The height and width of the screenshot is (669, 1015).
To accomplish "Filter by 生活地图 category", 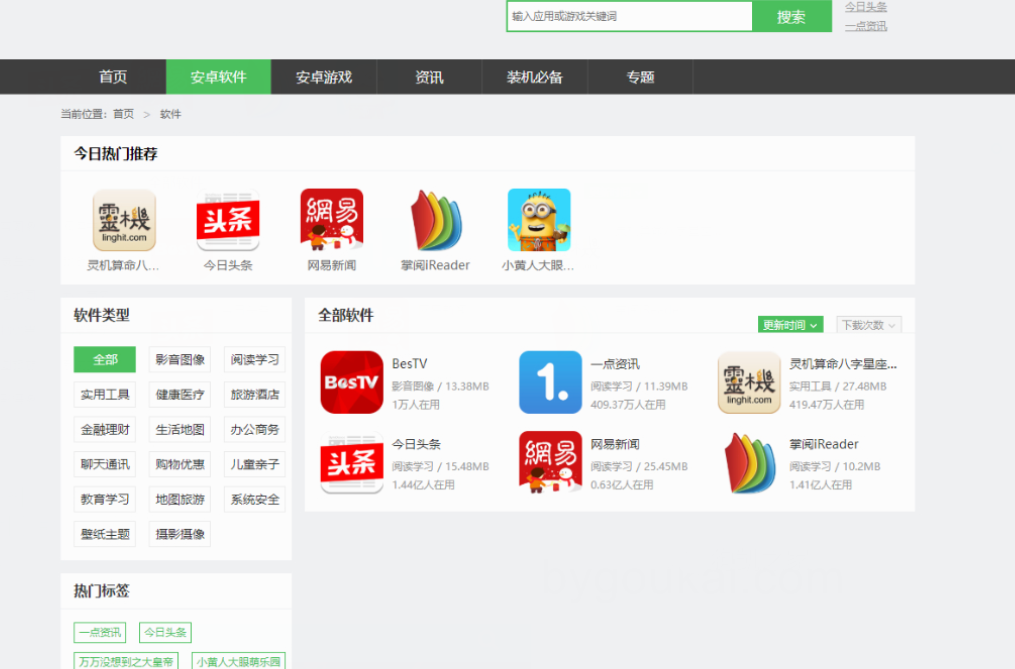I will (180, 429).
